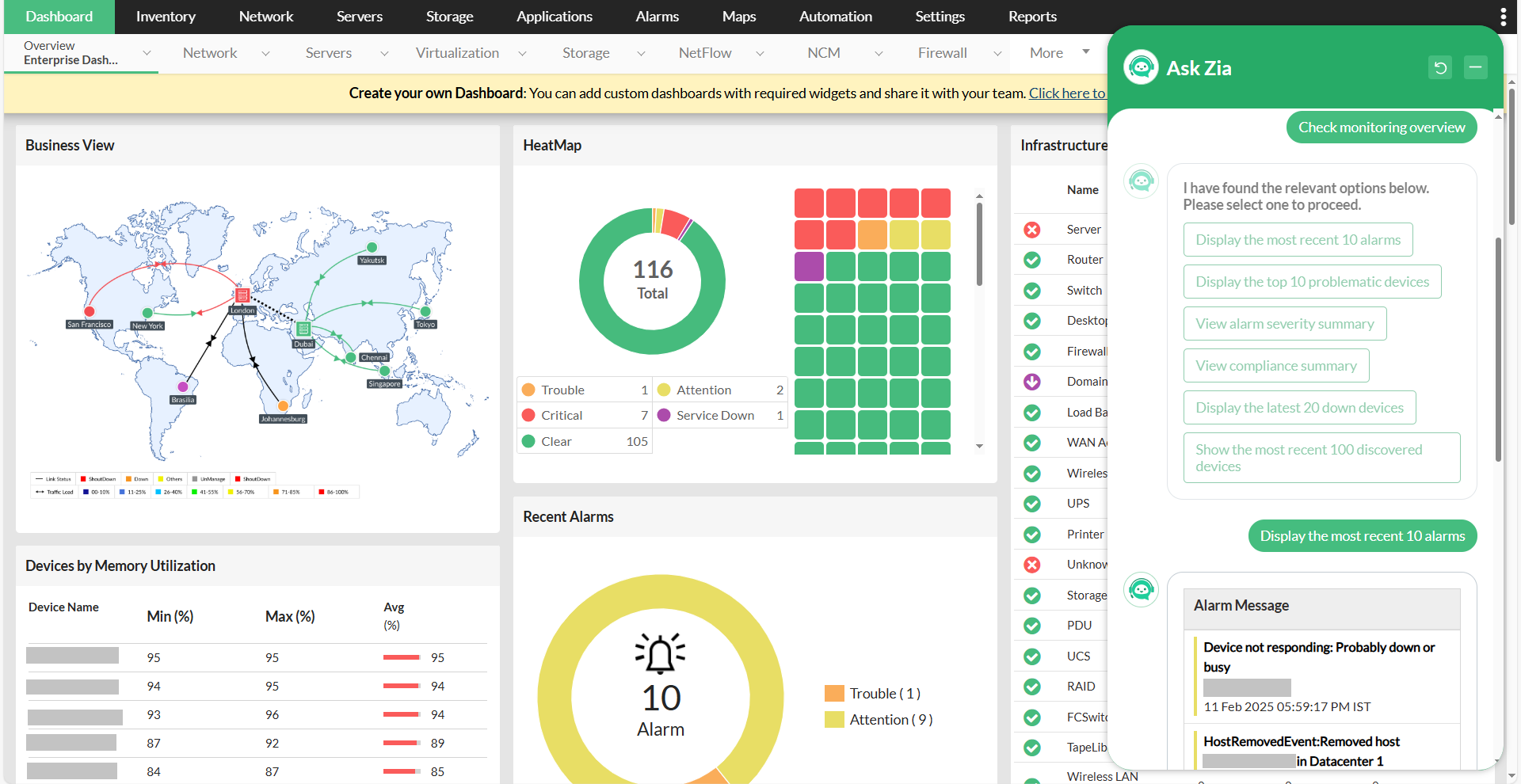Viewport: 1521px width, 784px height.
Task: Click the purple down-arrow icon beside Domain
Action: click(x=1031, y=381)
